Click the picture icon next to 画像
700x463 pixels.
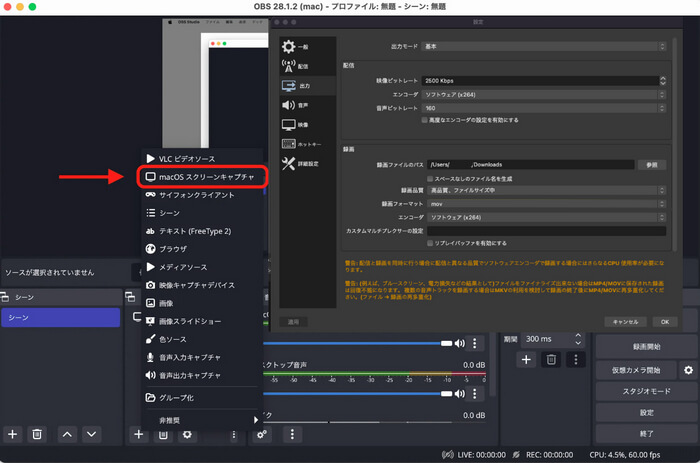150,303
